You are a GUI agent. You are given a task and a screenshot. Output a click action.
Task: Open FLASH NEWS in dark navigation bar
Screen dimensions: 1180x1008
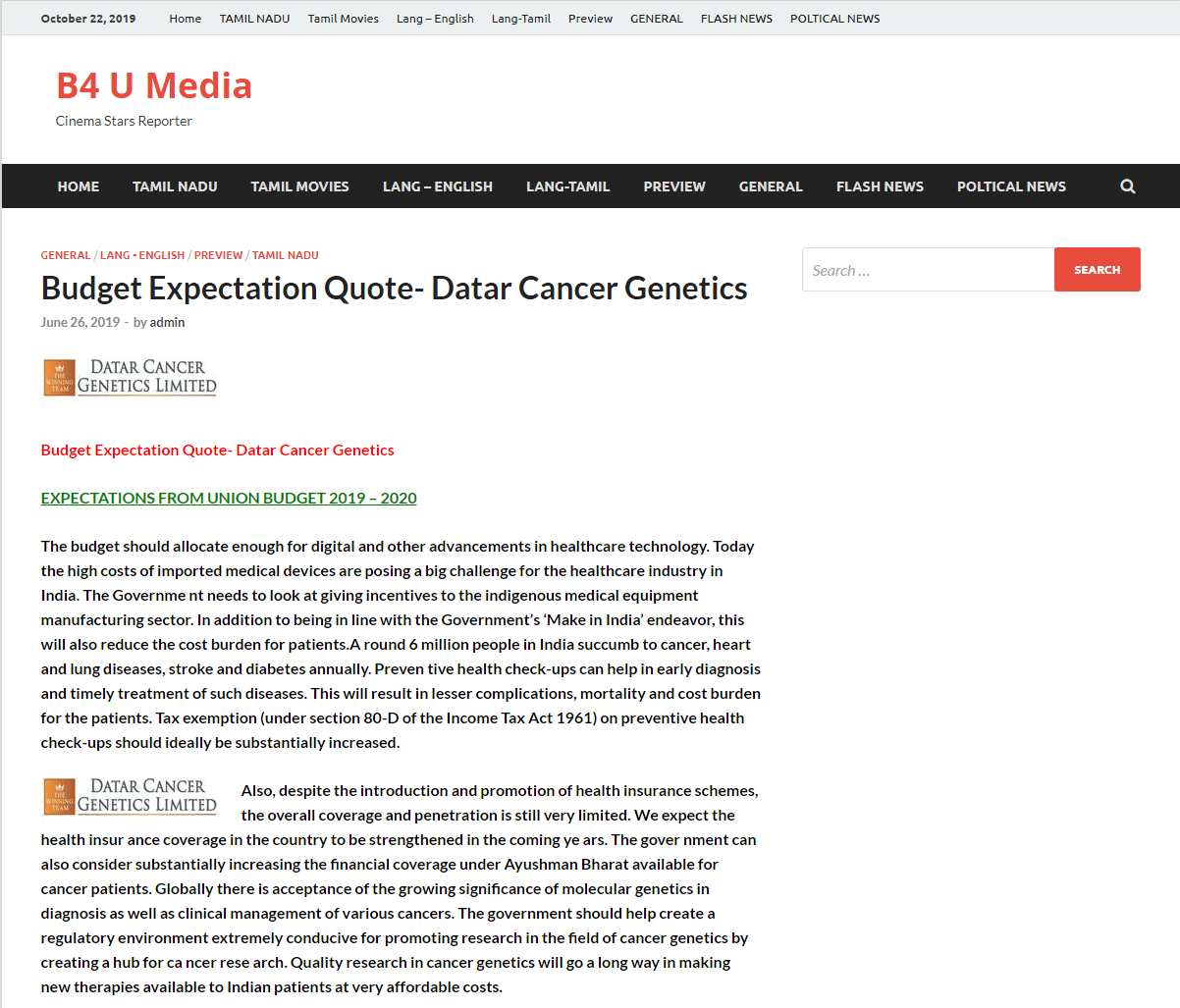880,186
